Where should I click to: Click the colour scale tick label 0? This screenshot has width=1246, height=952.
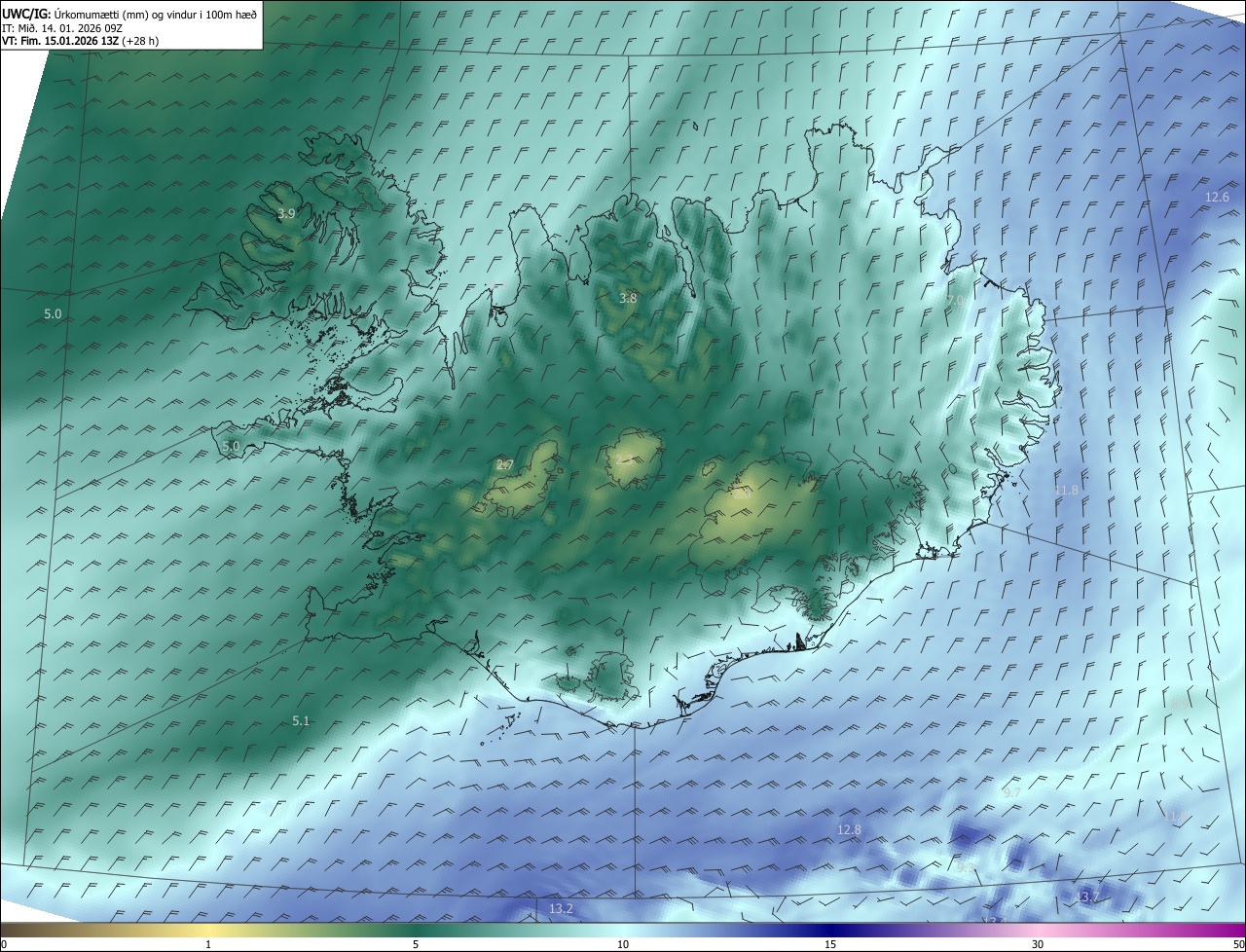4,944
